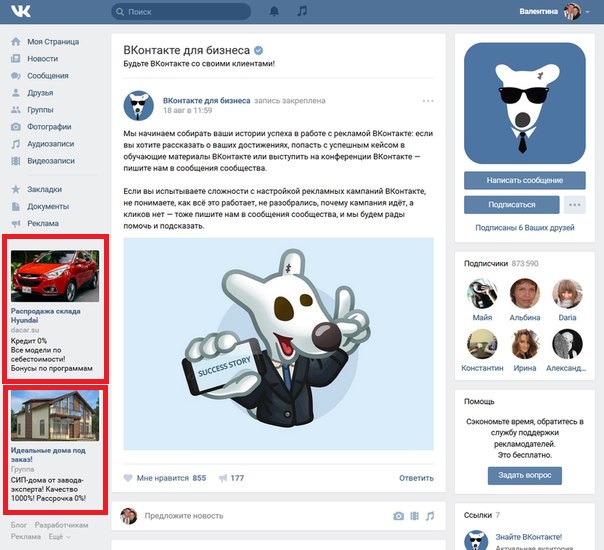The height and width of the screenshot is (550, 604).
Task: Open the three-dot button next to Подписаться
Action: coord(575,205)
